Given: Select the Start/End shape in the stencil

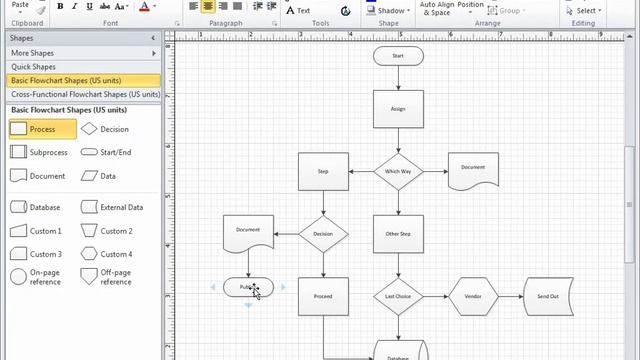Looking at the screenshot, I should 106,152.
